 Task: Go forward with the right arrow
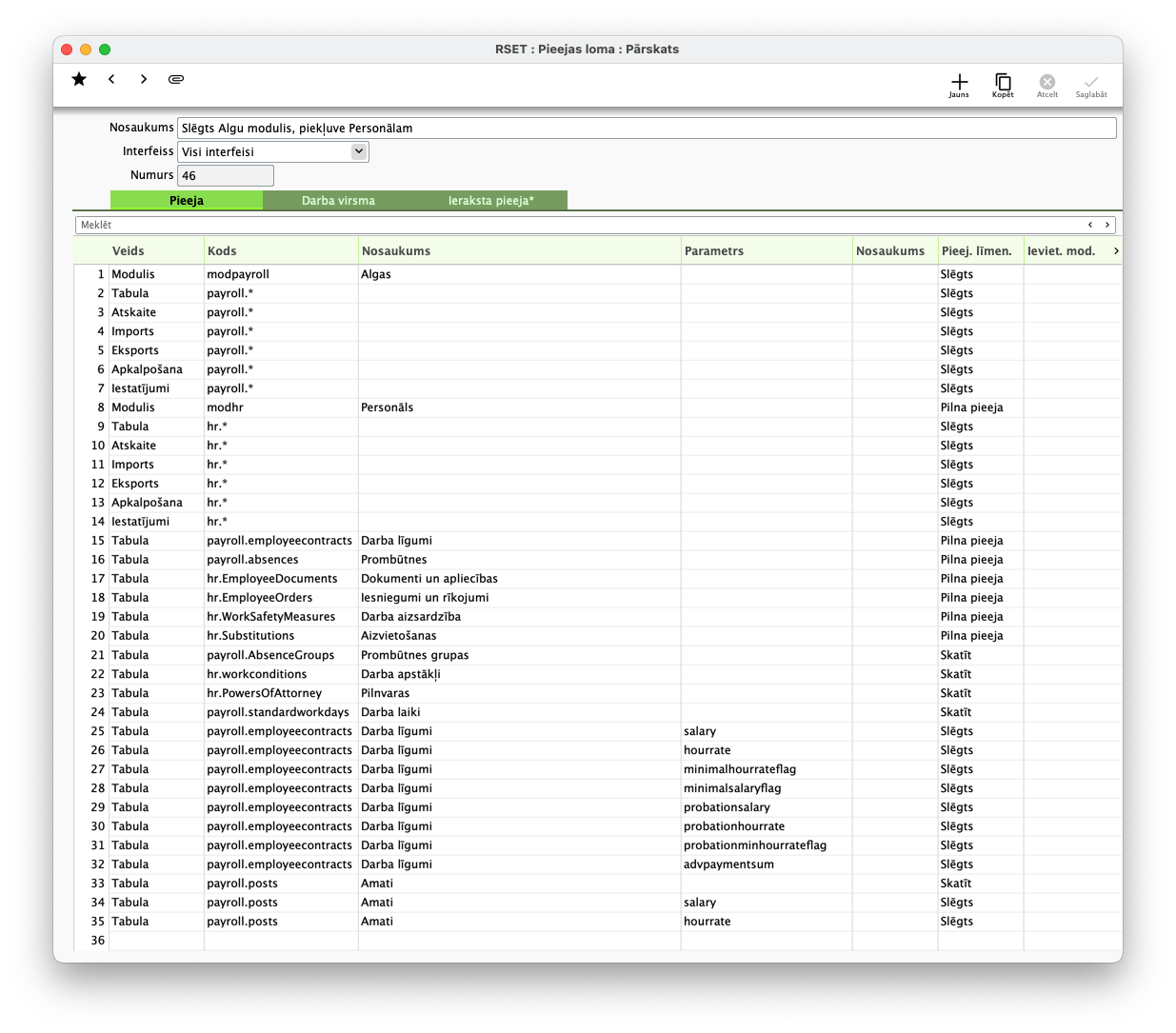pos(144,79)
